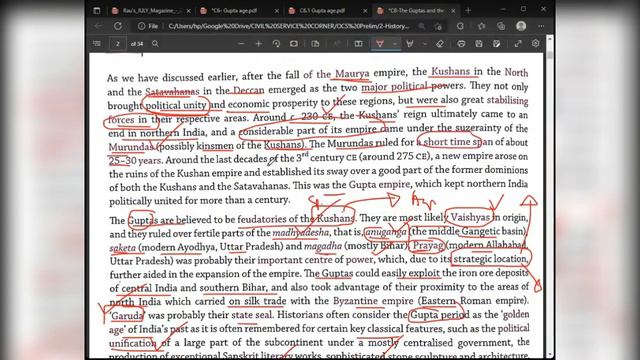Reload the current PDF page

point(118,26)
